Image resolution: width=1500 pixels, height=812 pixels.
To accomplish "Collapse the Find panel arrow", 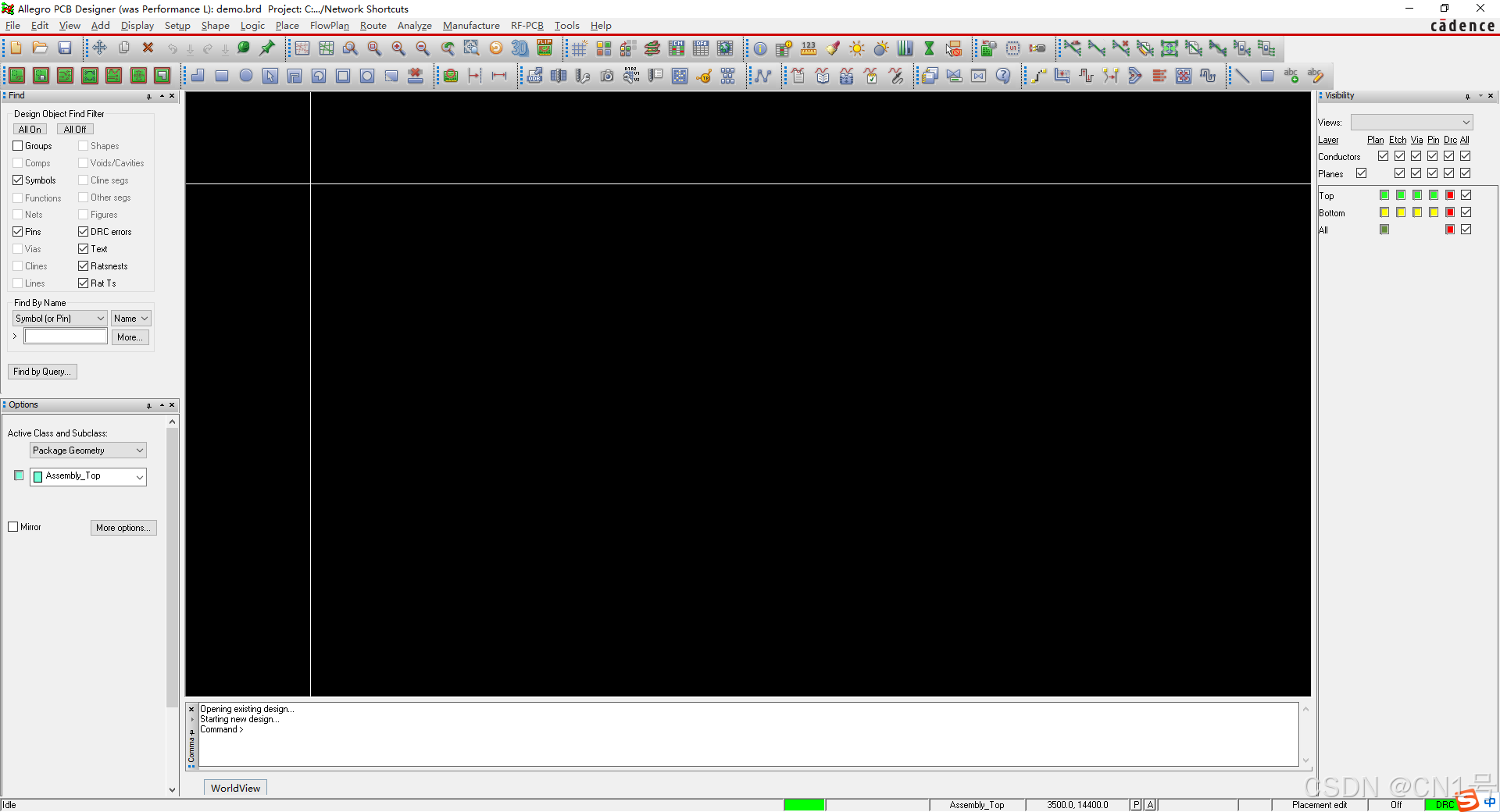I will pos(162,97).
